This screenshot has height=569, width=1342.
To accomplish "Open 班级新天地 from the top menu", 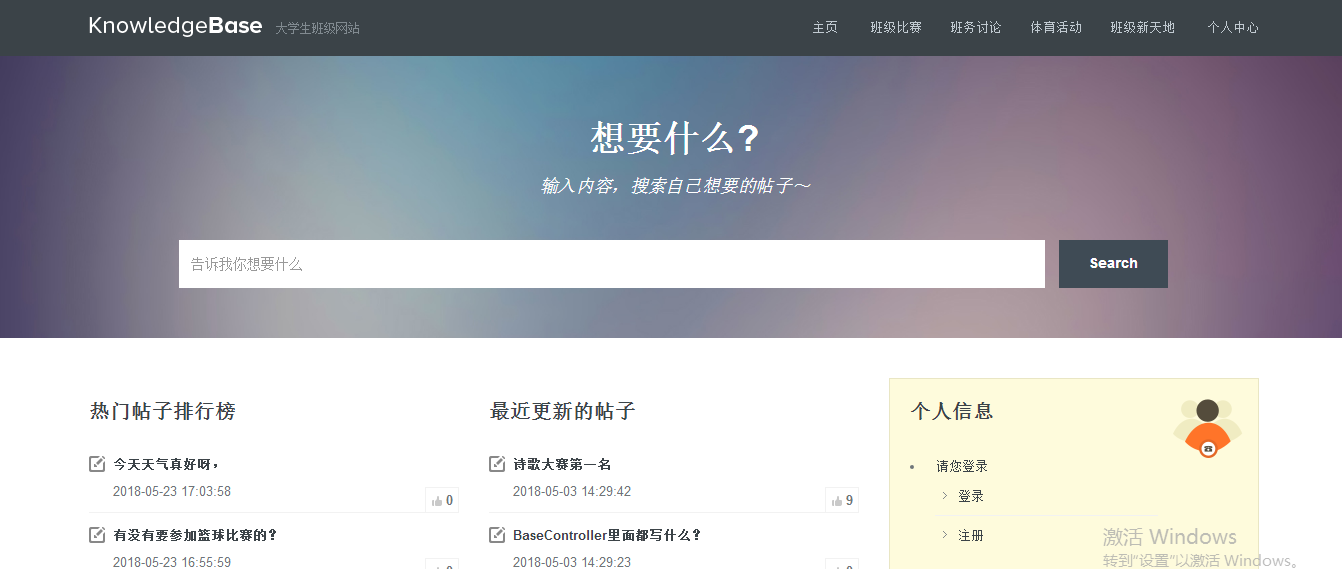I will (1143, 28).
